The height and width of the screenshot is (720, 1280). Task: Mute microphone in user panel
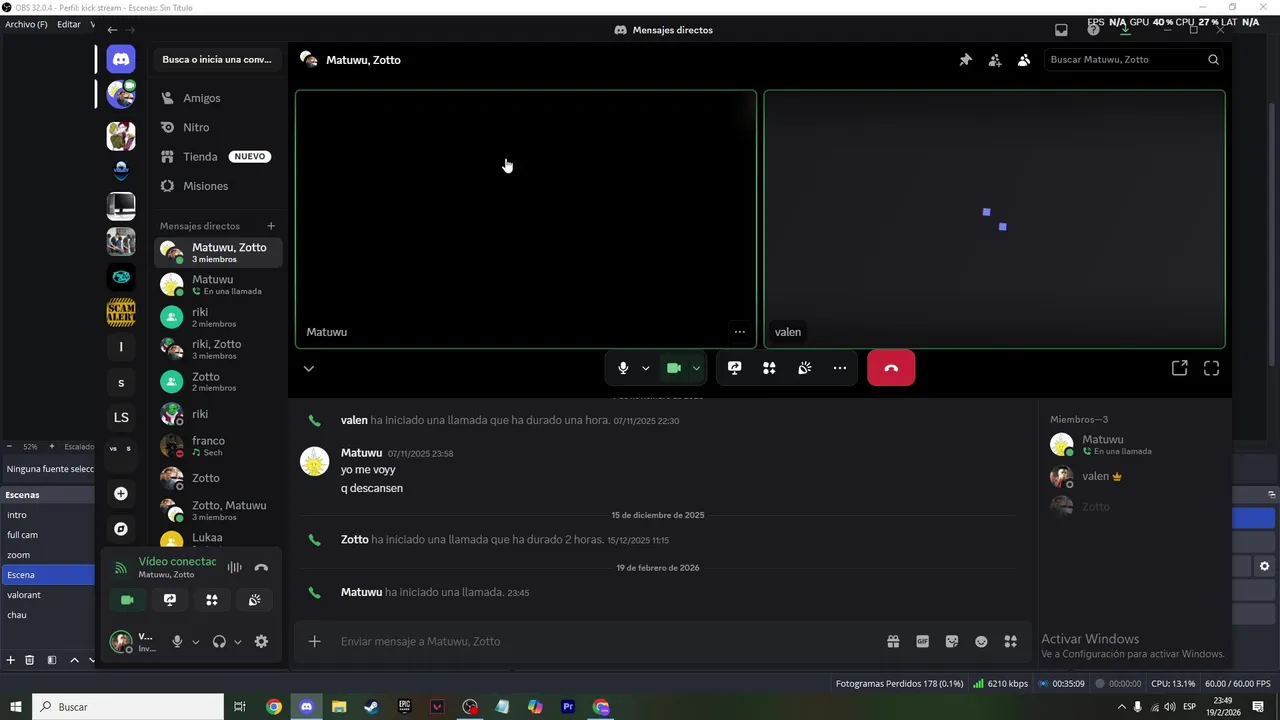pos(177,642)
